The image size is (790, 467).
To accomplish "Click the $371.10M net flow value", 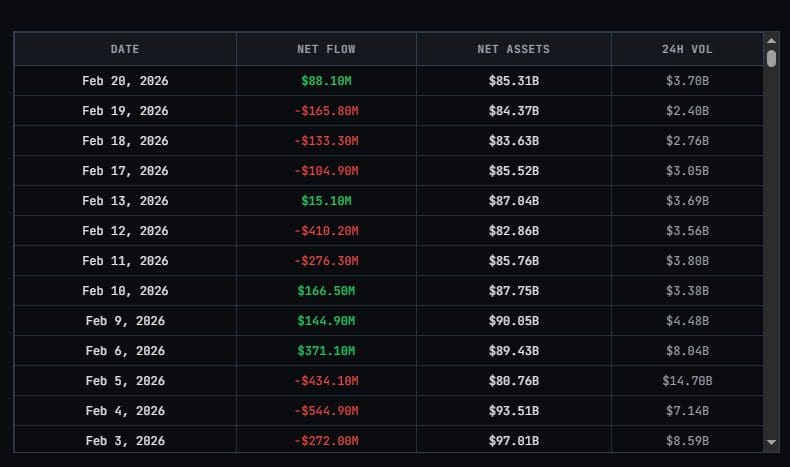I will 326,351.
